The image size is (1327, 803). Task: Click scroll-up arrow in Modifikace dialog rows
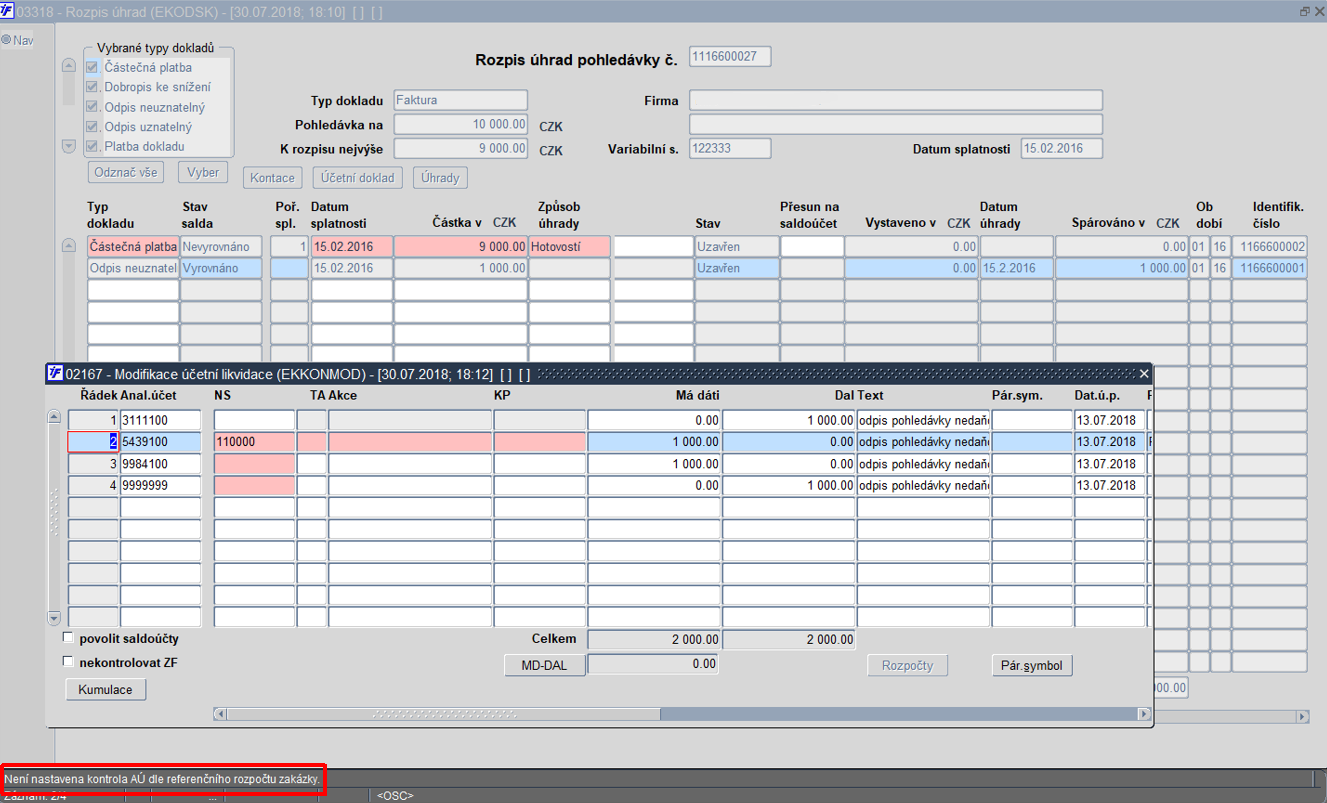pyautogui.click(x=54, y=418)
